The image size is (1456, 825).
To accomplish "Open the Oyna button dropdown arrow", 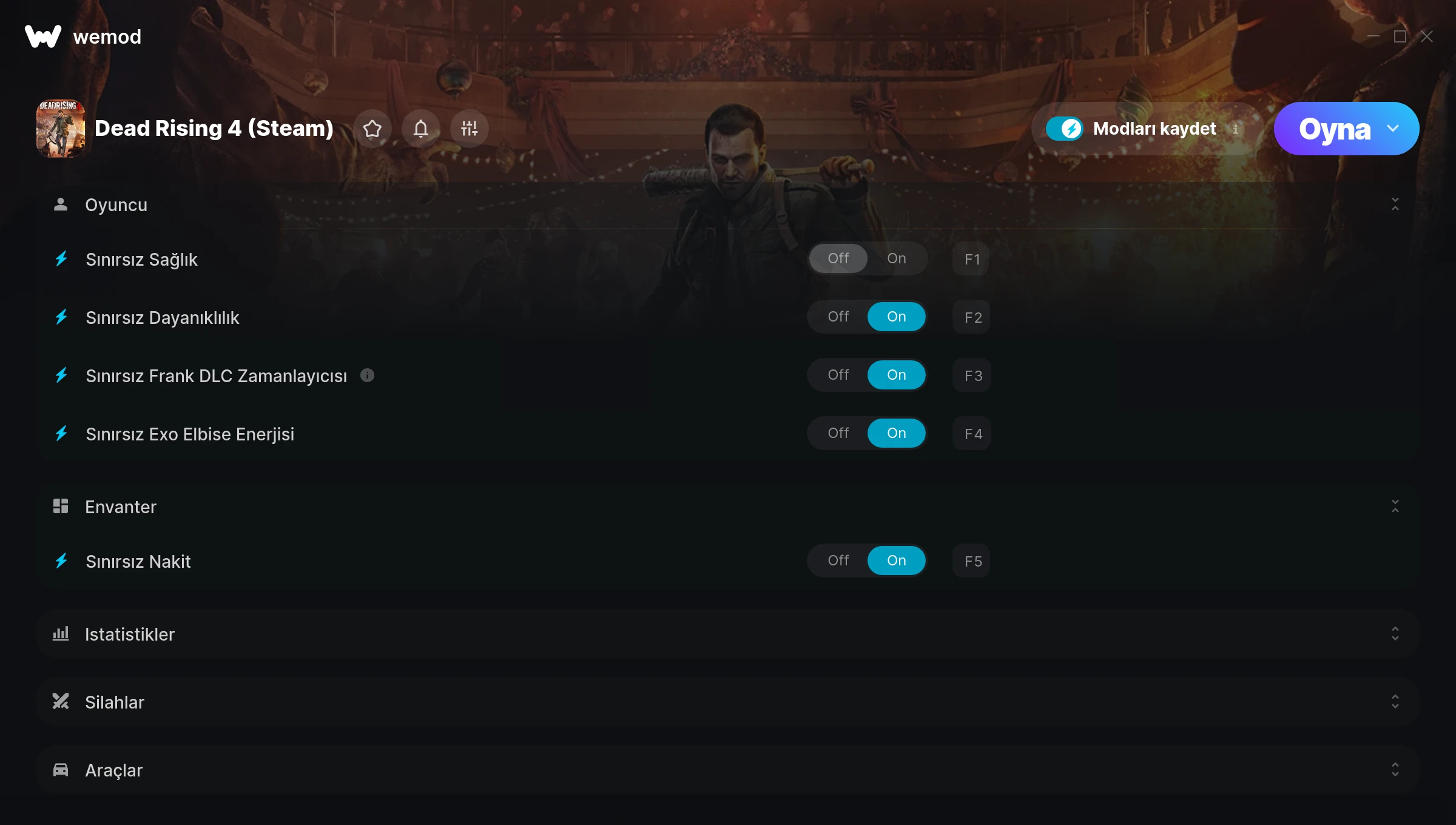I will click(1393, 129).
